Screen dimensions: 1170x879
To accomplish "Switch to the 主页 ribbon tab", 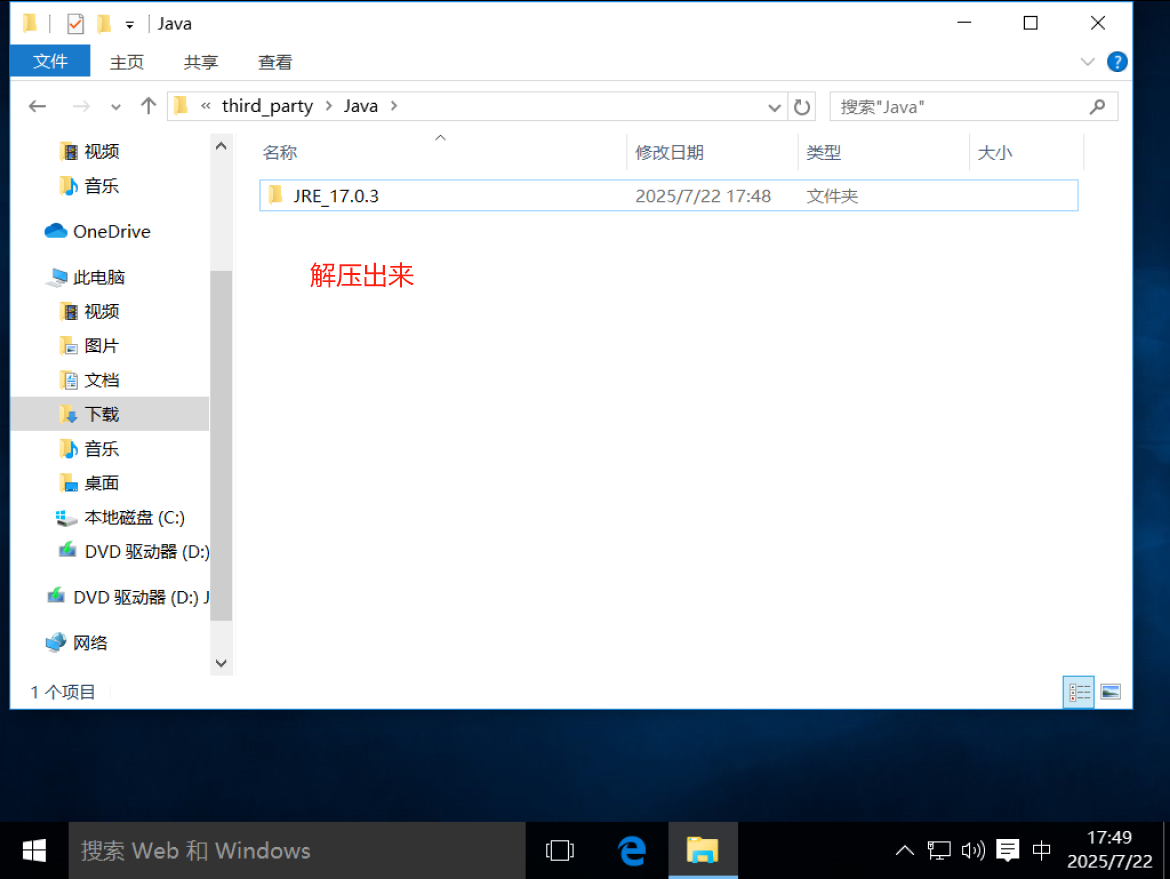I will (x=126, y=62).
